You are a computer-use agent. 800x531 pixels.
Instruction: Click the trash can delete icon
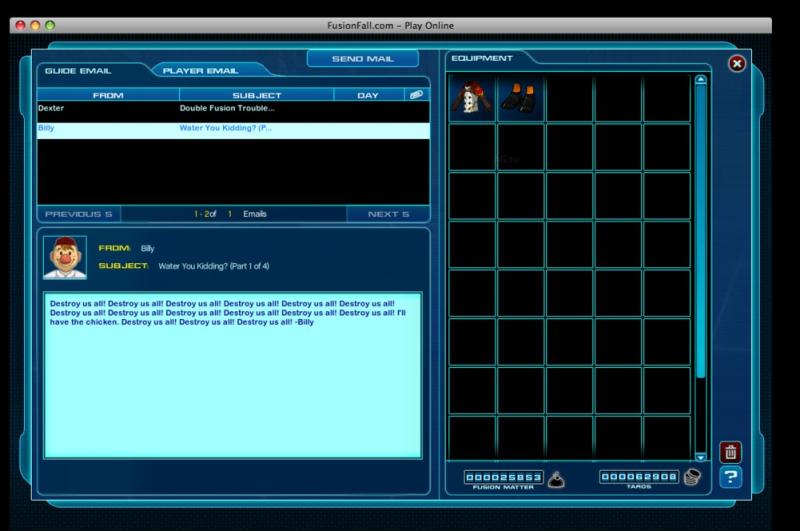coord(731,452)
